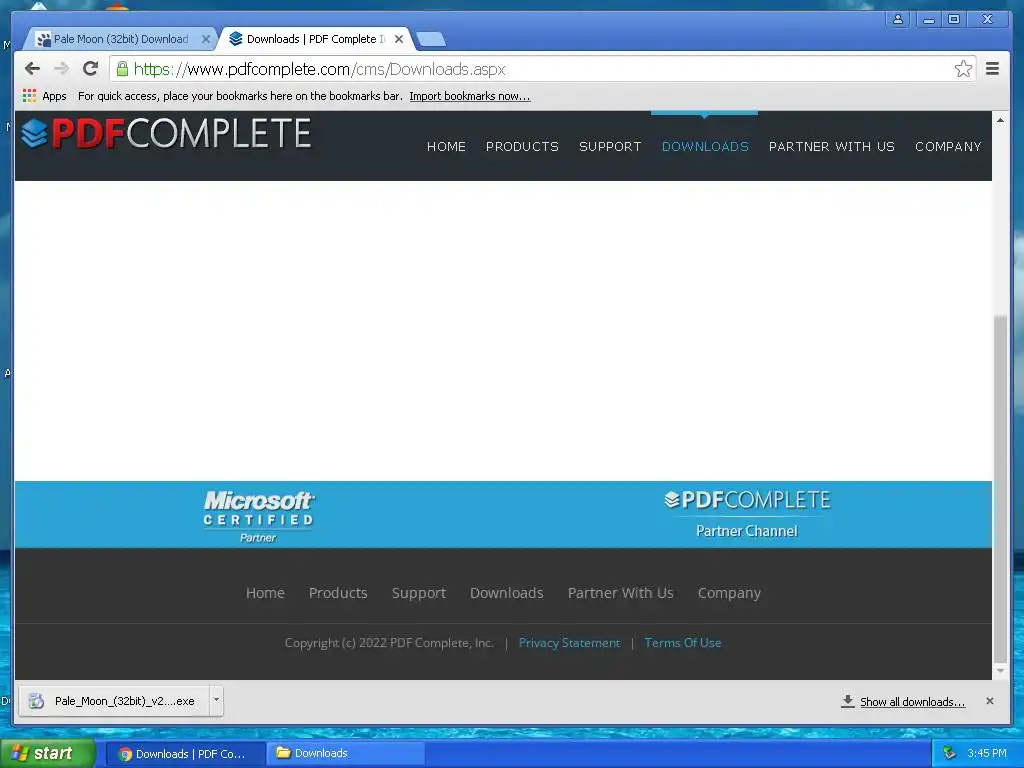Click the scrollbar up arrow
The height and width of the screenshot is (768, 1024).
[x=1000, y=120]
